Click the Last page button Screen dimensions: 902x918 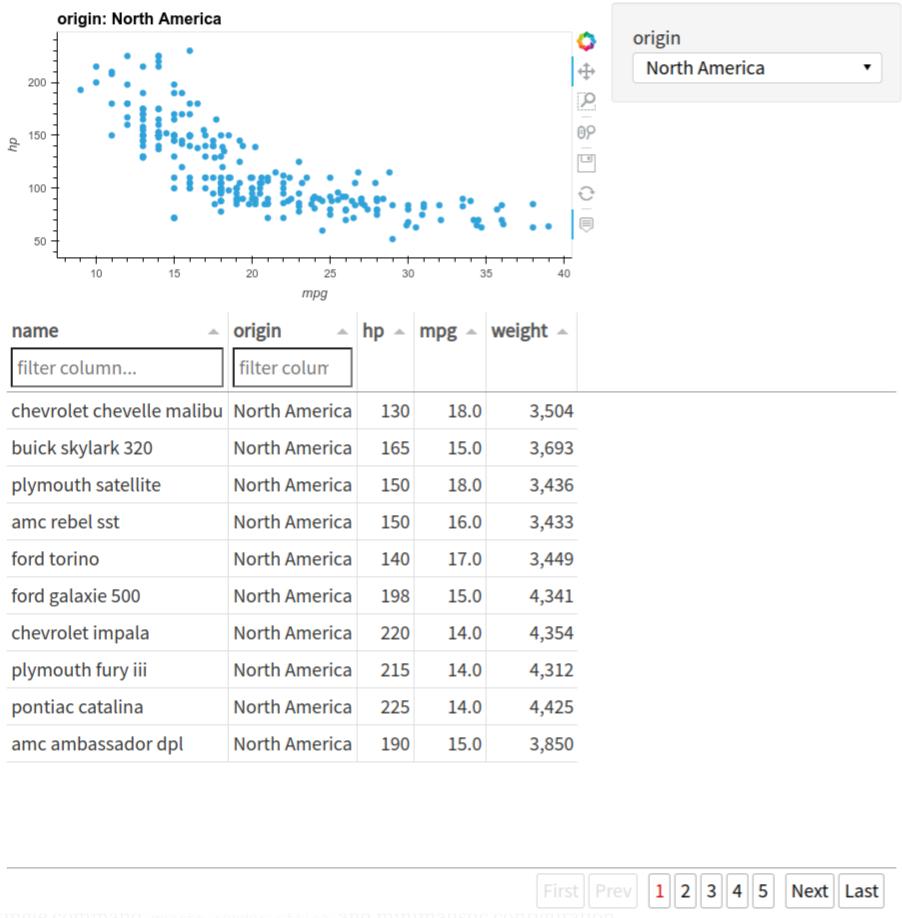[x=861, y=890]
